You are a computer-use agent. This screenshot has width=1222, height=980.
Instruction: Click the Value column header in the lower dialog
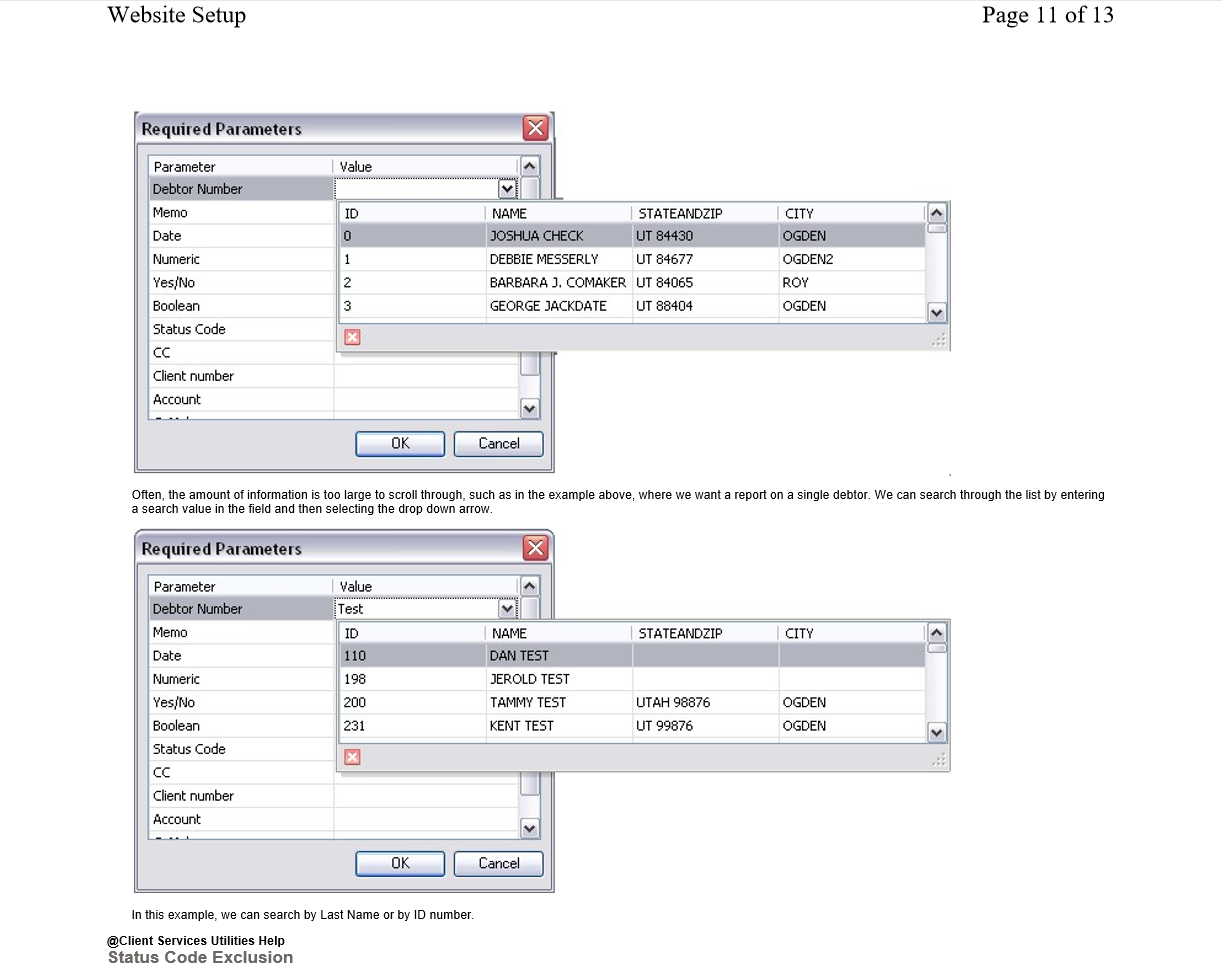click(x=426, y=587)
